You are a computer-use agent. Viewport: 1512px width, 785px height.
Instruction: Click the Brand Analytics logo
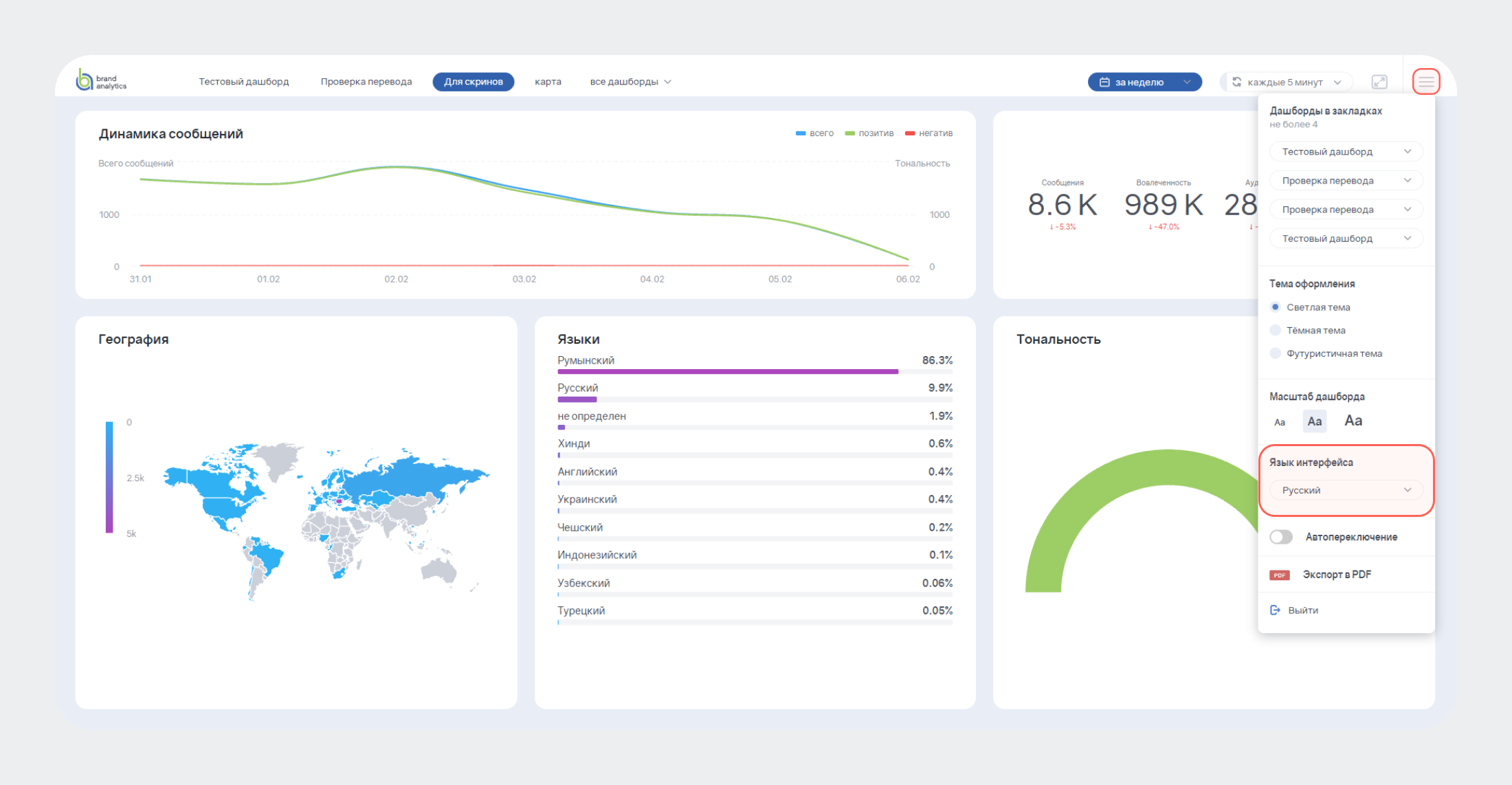point(100,81)
